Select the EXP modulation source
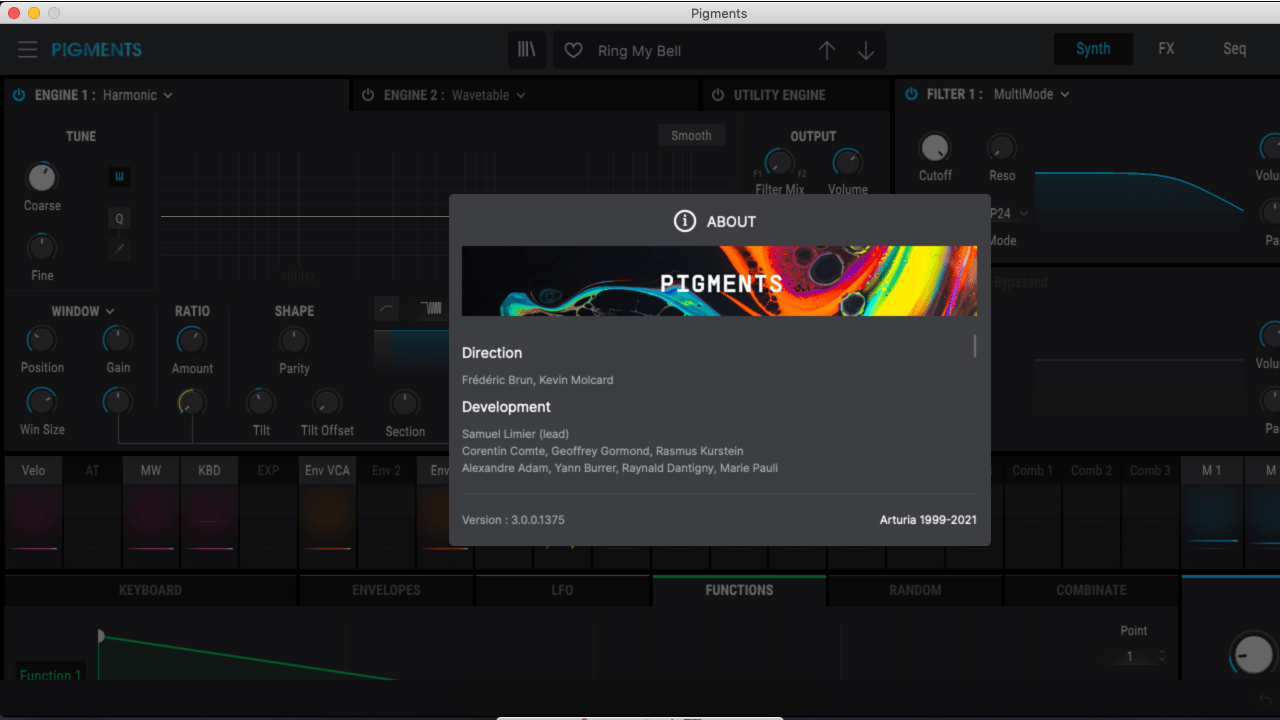Viewport: 1280px width, 720px height. (x=268, y=470)
